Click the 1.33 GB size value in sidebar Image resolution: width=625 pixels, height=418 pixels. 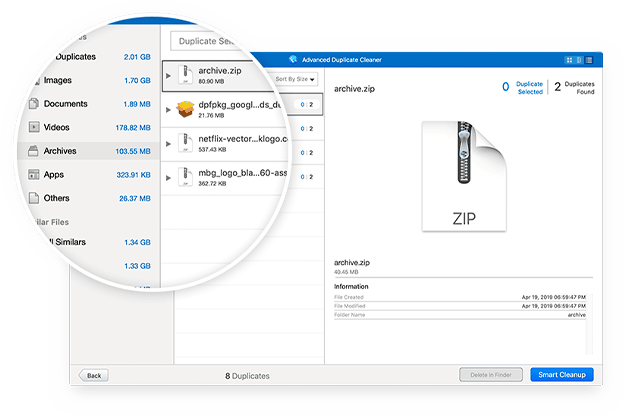click(x=137, y=266)
